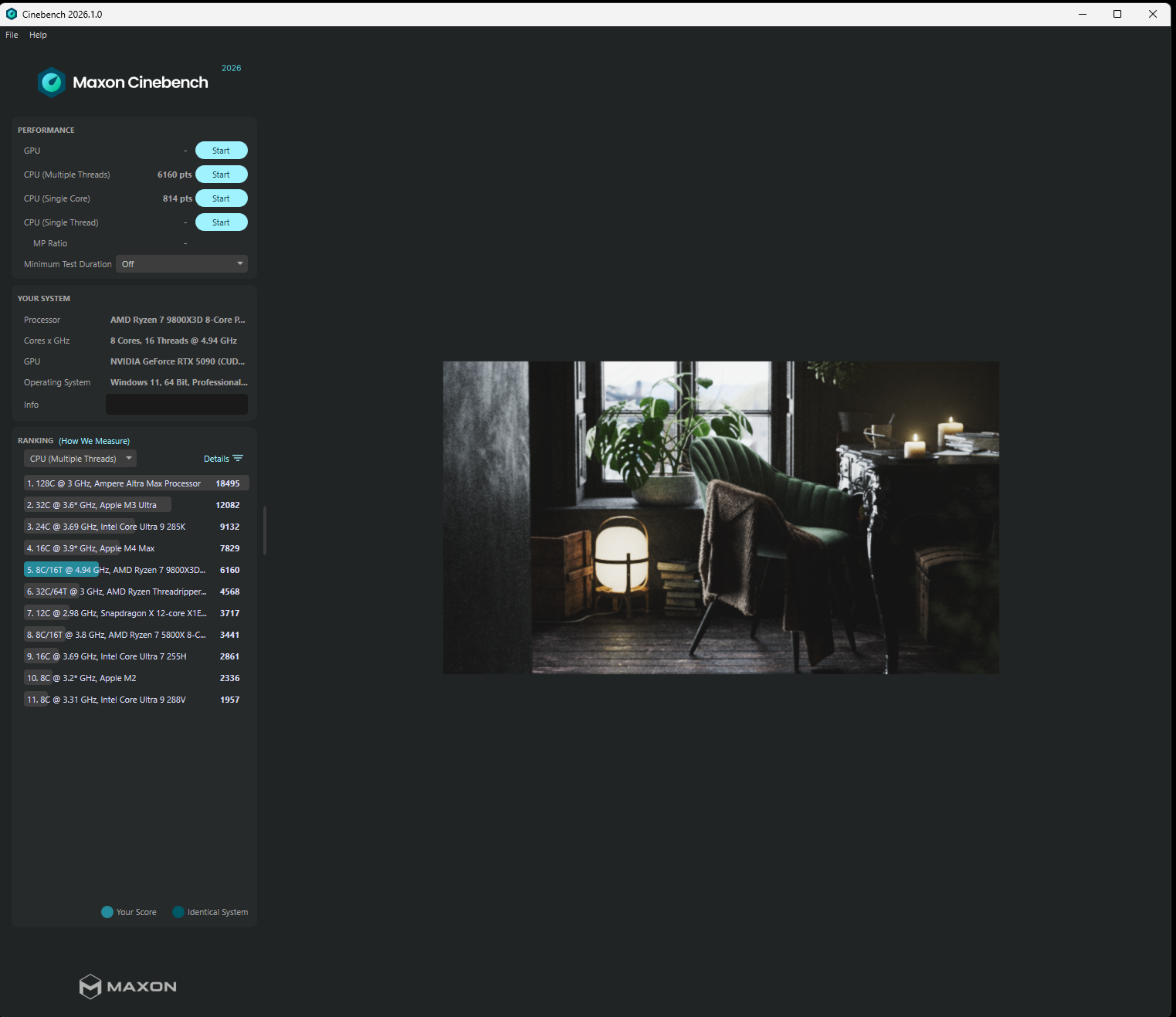Click the Details link in Ranking

tap(216, 459)
